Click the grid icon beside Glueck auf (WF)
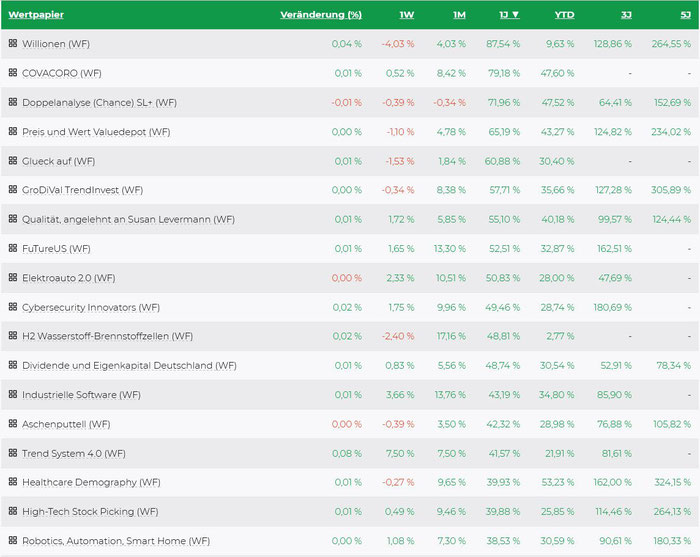 click(x=13, y=160)
